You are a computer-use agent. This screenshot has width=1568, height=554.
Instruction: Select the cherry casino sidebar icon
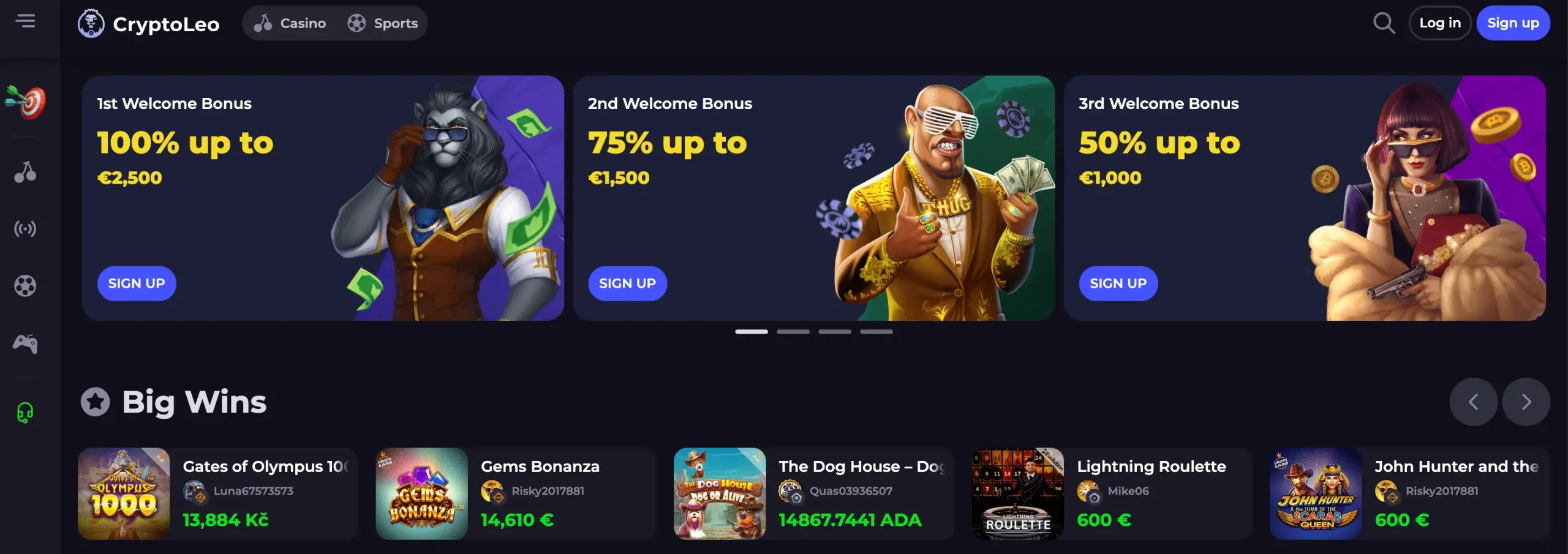coord(25,172)
